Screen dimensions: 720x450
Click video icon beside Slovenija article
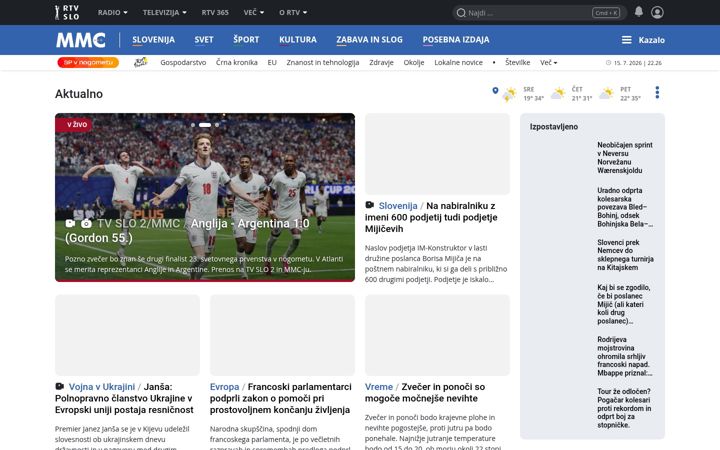pyautogui.click(x=370, y=205)
